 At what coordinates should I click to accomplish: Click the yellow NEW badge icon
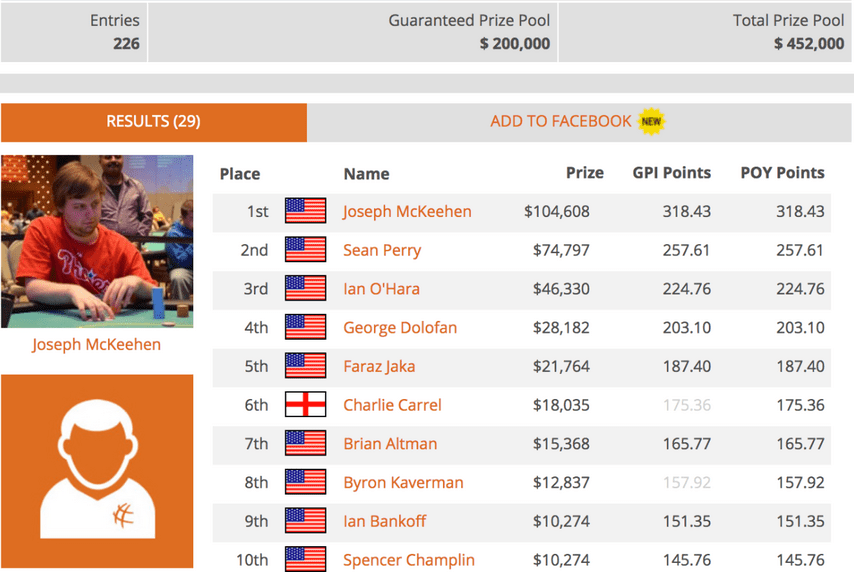[x=651, y=121]
